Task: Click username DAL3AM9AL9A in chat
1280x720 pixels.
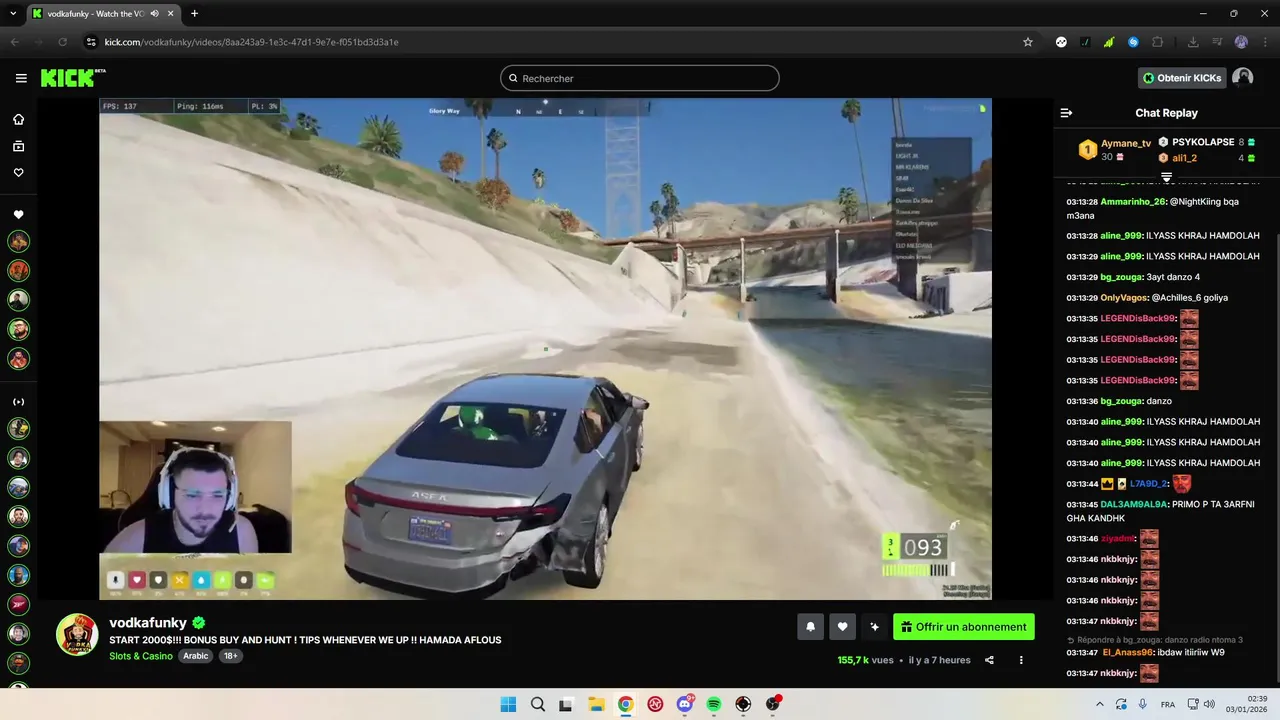Action: click(1134, 505)
